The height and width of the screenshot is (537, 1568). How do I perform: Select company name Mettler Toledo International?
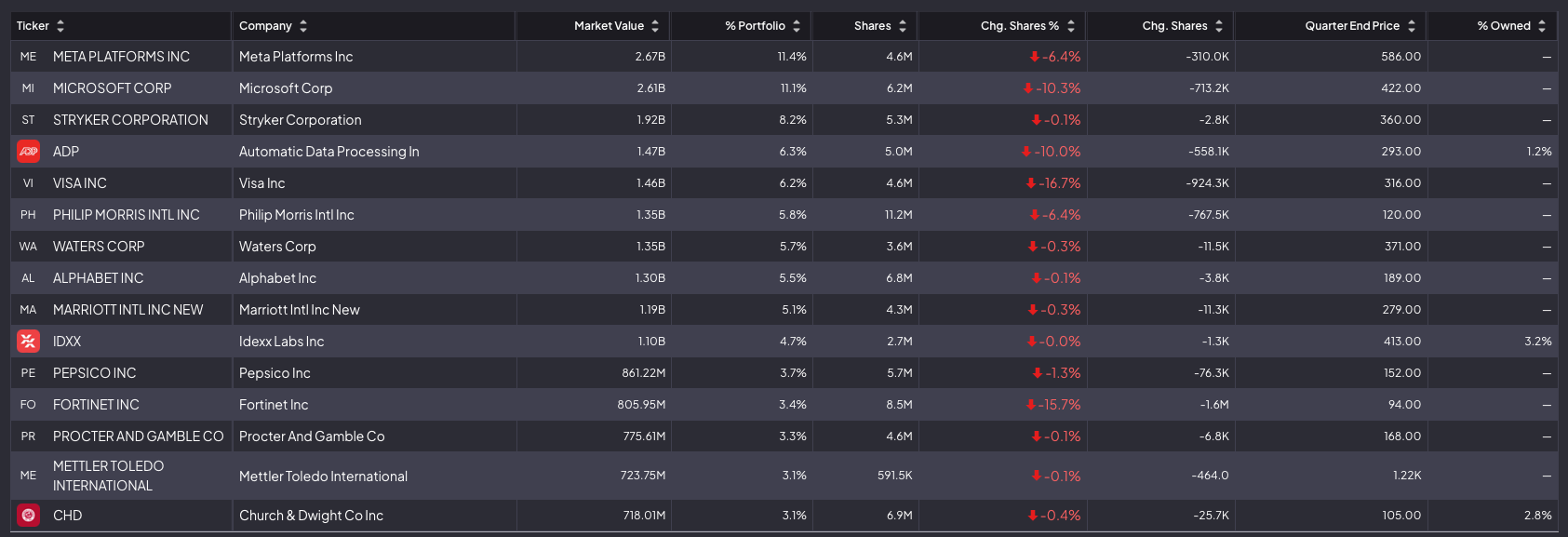(323, 477)
